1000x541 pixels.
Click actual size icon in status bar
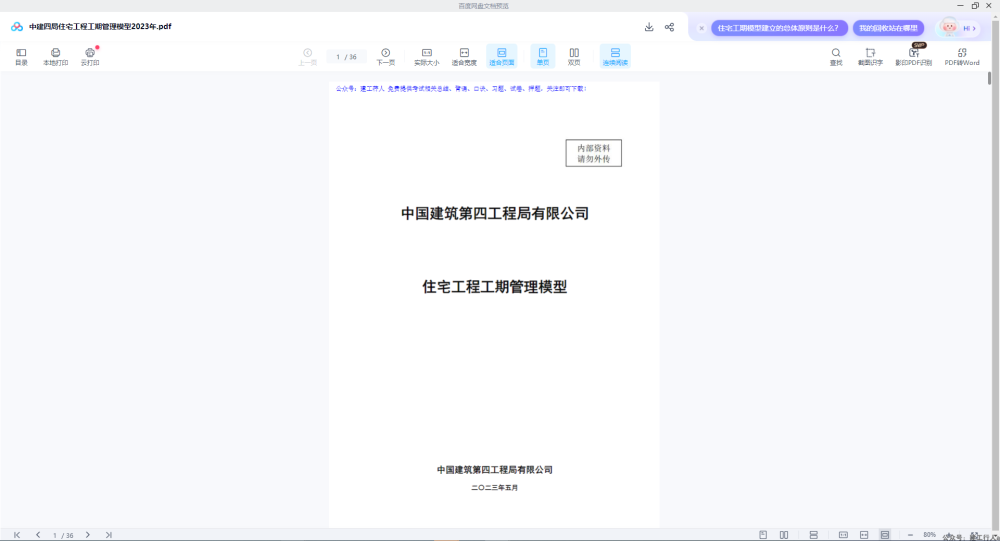click(x=843, y=535)
